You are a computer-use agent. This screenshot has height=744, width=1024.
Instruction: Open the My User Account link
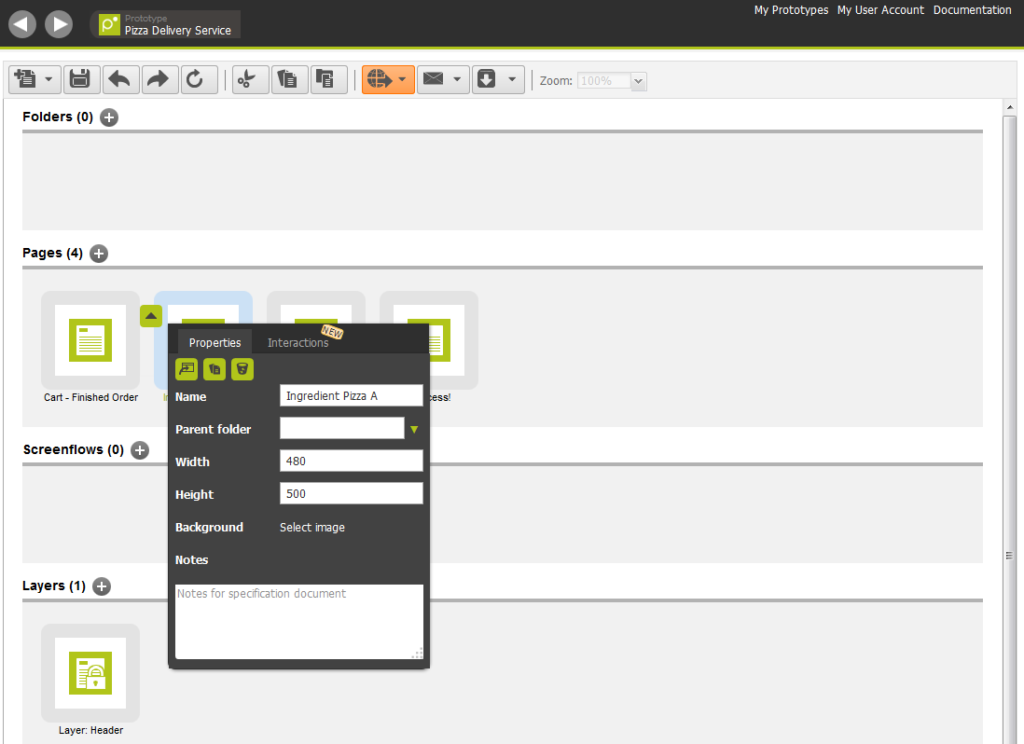click(x=880, y=10)
